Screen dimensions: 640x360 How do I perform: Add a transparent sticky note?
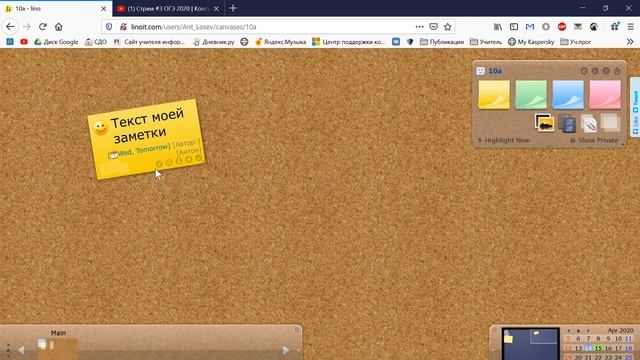coord(610,122)
